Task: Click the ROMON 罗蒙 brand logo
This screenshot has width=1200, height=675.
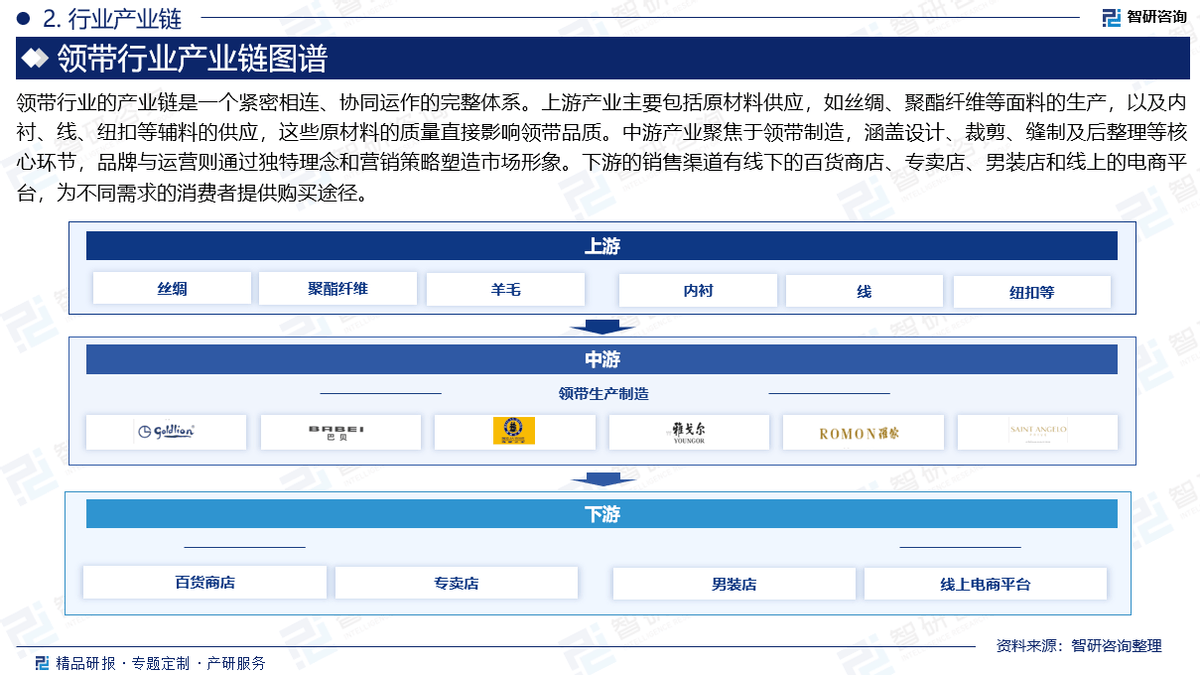Action: click(x=862, y=432)
